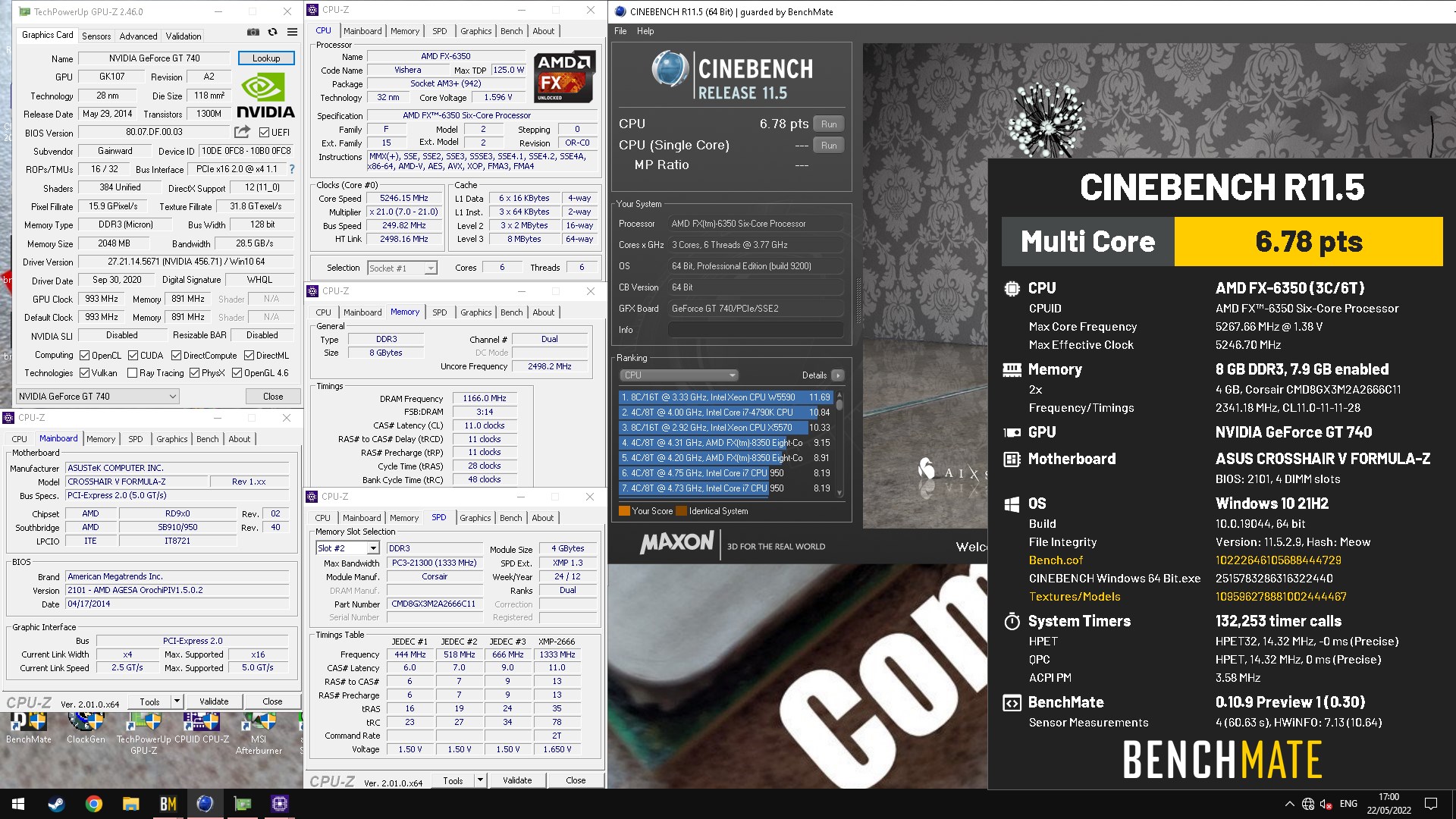Toggle the DirectML checkbox
Image resolution: width=1456 pixels, height=819 pixels.
point(249,355)
